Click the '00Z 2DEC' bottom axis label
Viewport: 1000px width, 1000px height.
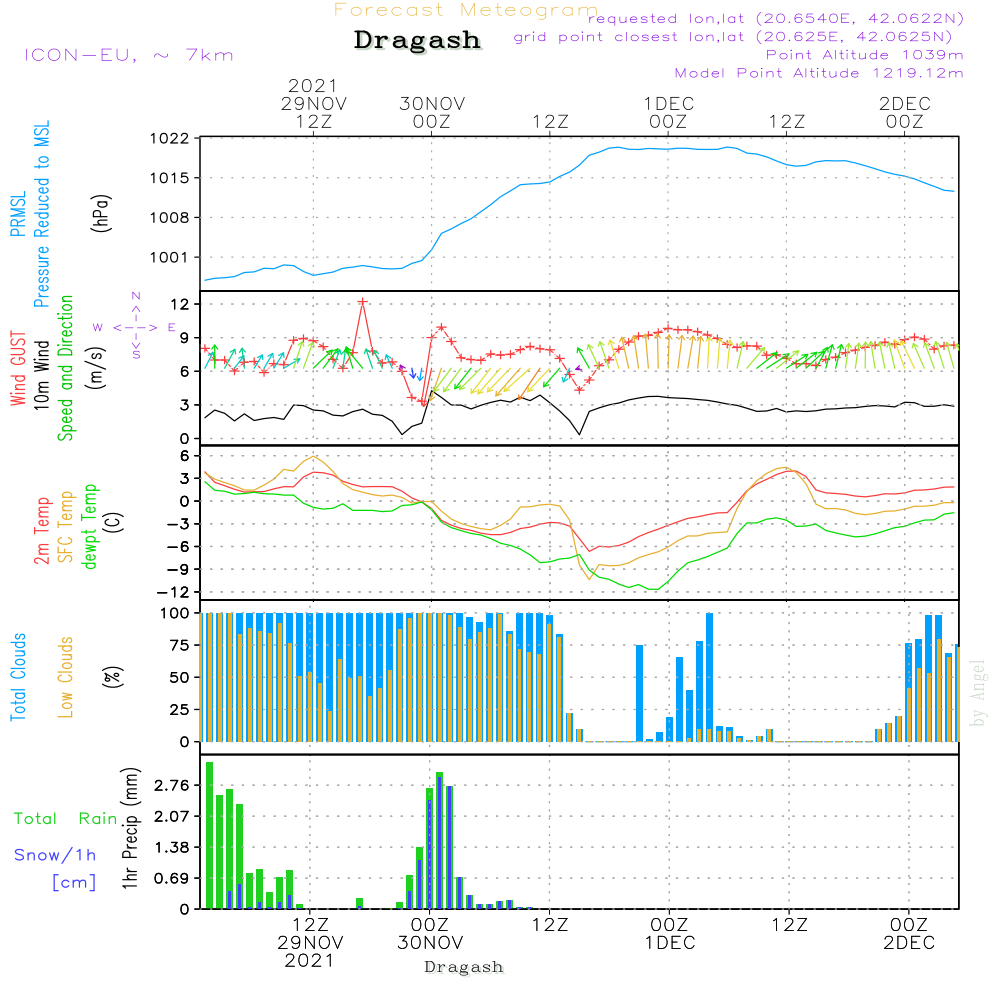click(x=909, y=934)
